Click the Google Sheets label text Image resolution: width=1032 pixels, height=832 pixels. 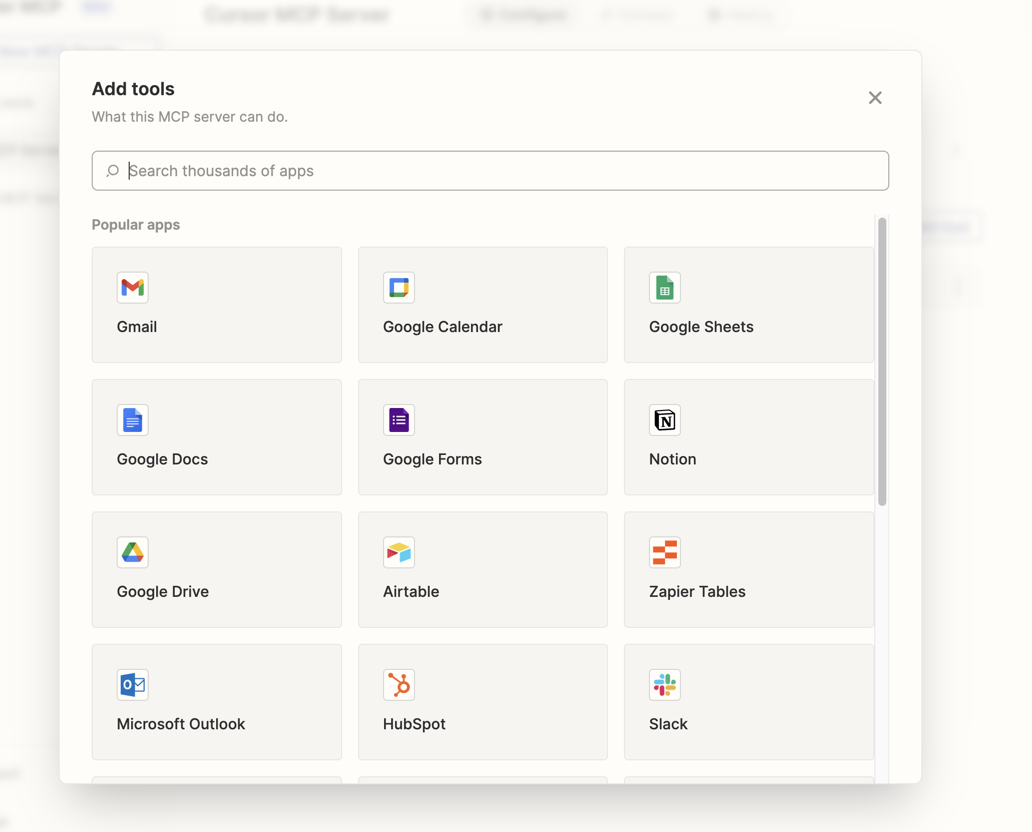(701, 327)
